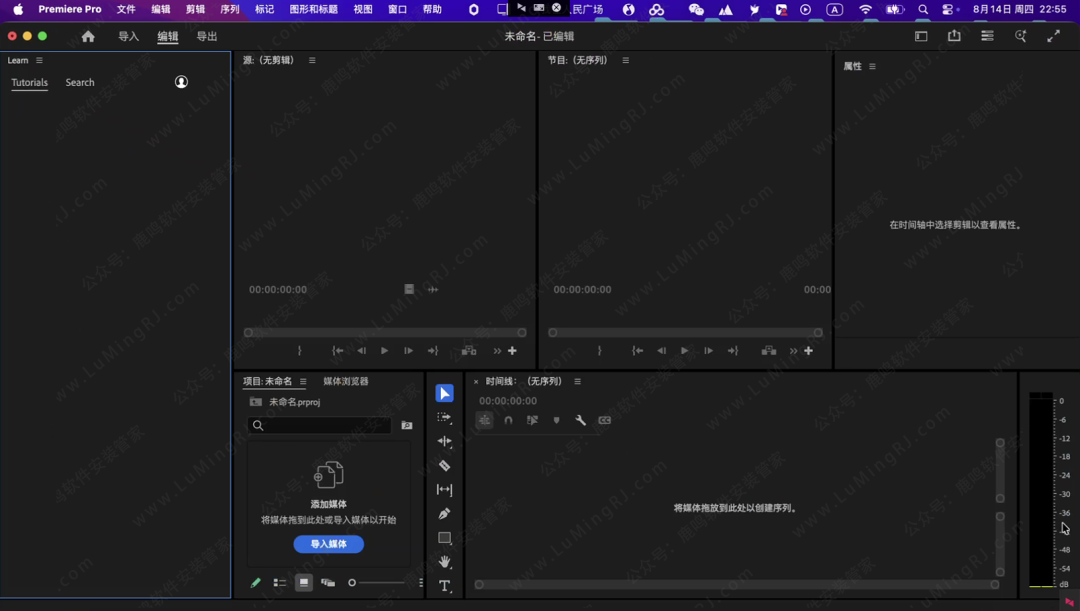The image size is (1080, 611).
Task: Click the blue 导入媒体 button
Action: click(328, 544)
